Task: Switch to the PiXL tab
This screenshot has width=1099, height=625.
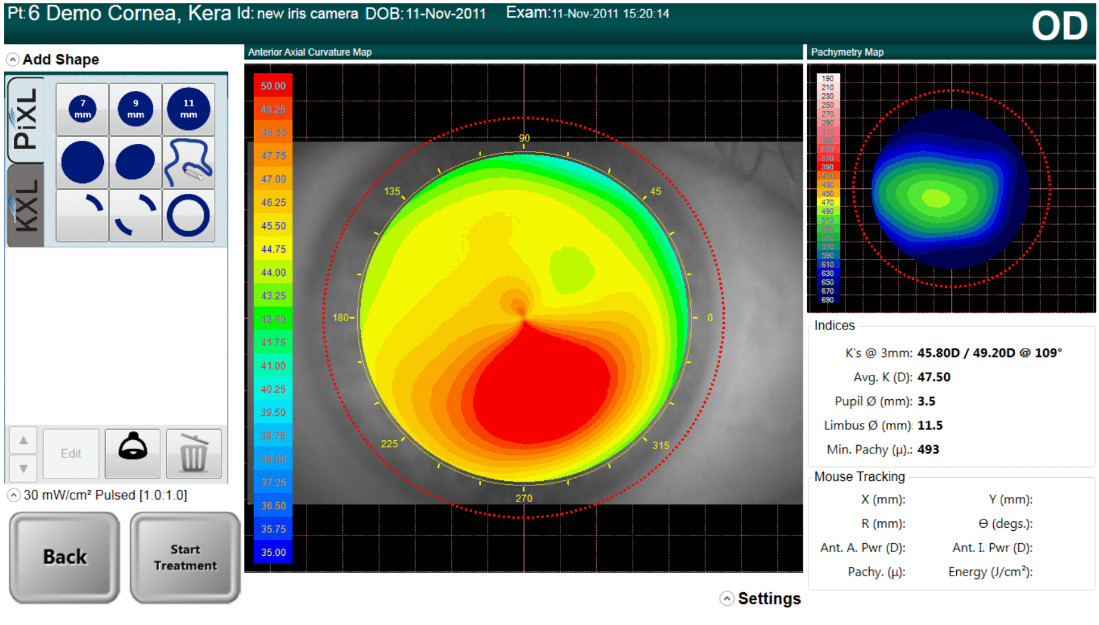Action: (x=25, y=119)
